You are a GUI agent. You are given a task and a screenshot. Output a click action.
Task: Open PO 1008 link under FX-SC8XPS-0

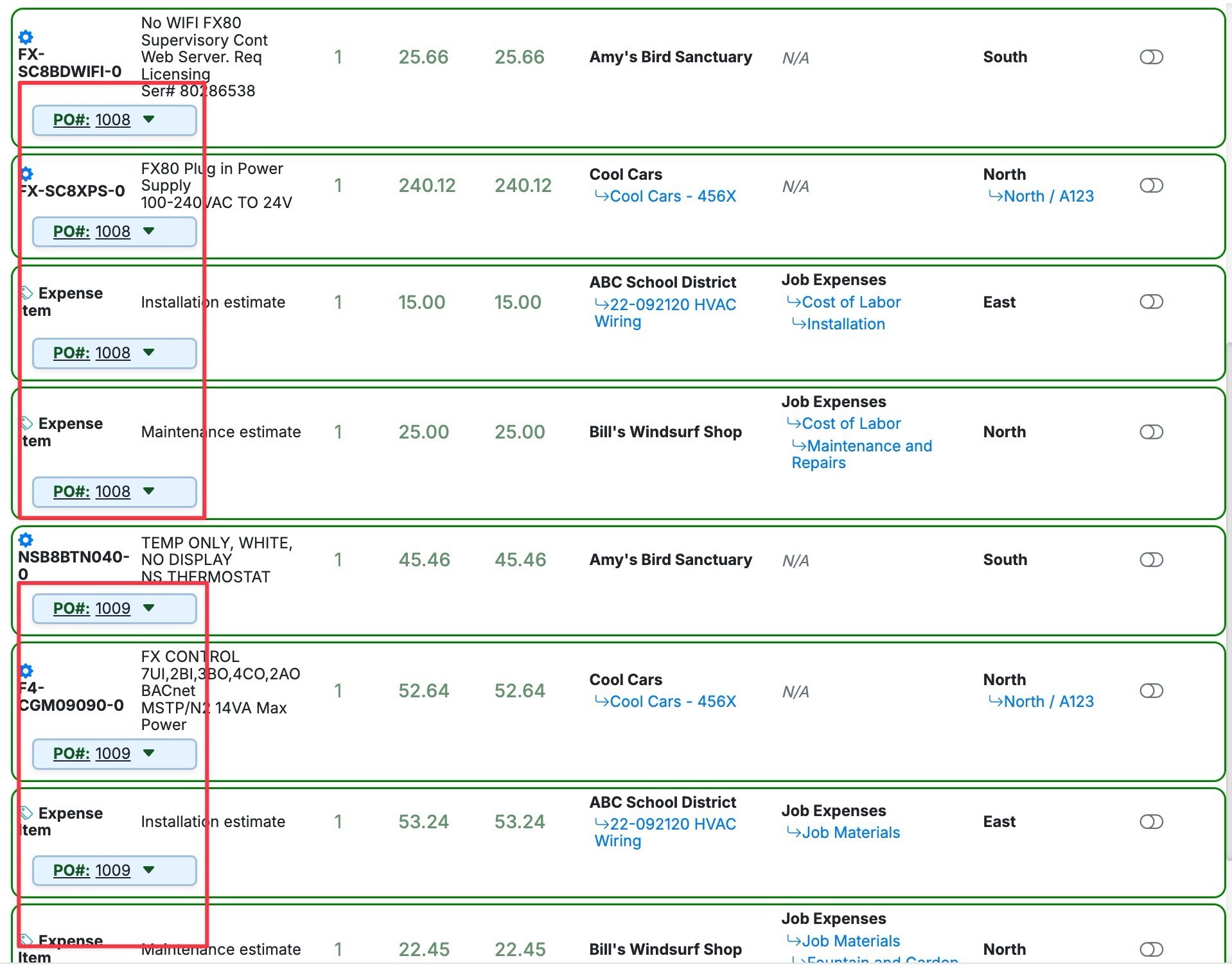[x=113, y=232]
